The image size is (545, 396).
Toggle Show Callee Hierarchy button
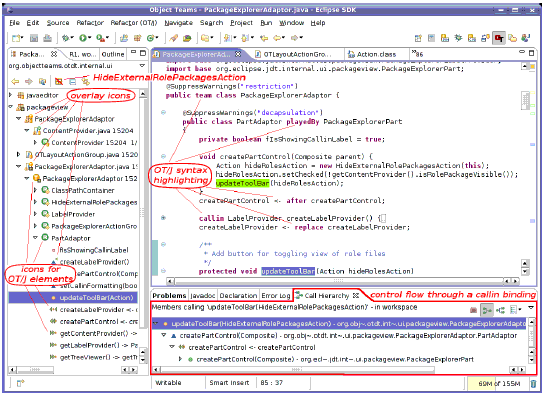(500, 309)
